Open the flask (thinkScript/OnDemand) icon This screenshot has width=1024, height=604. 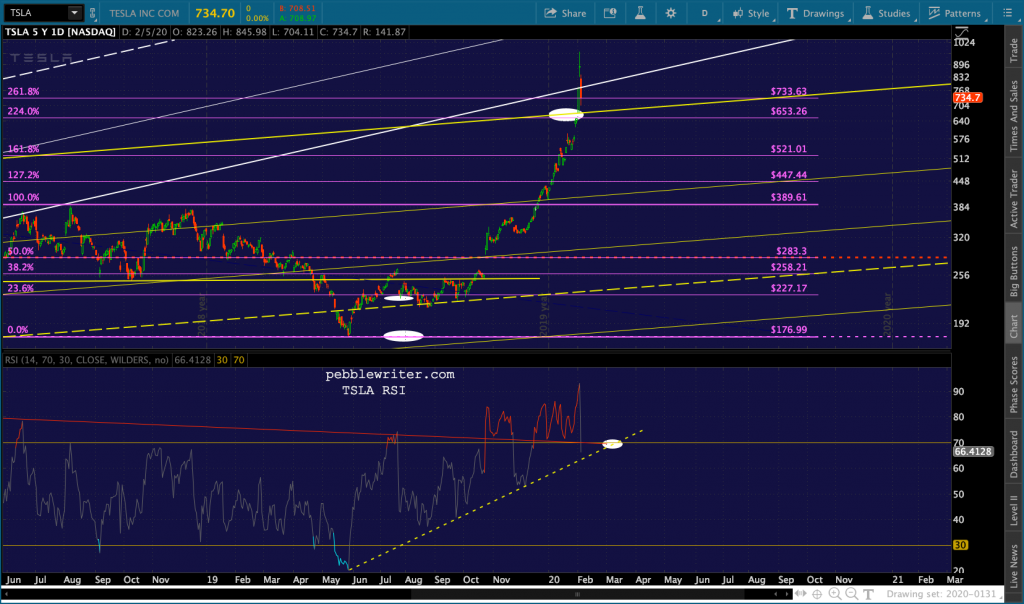pos(640,13)
